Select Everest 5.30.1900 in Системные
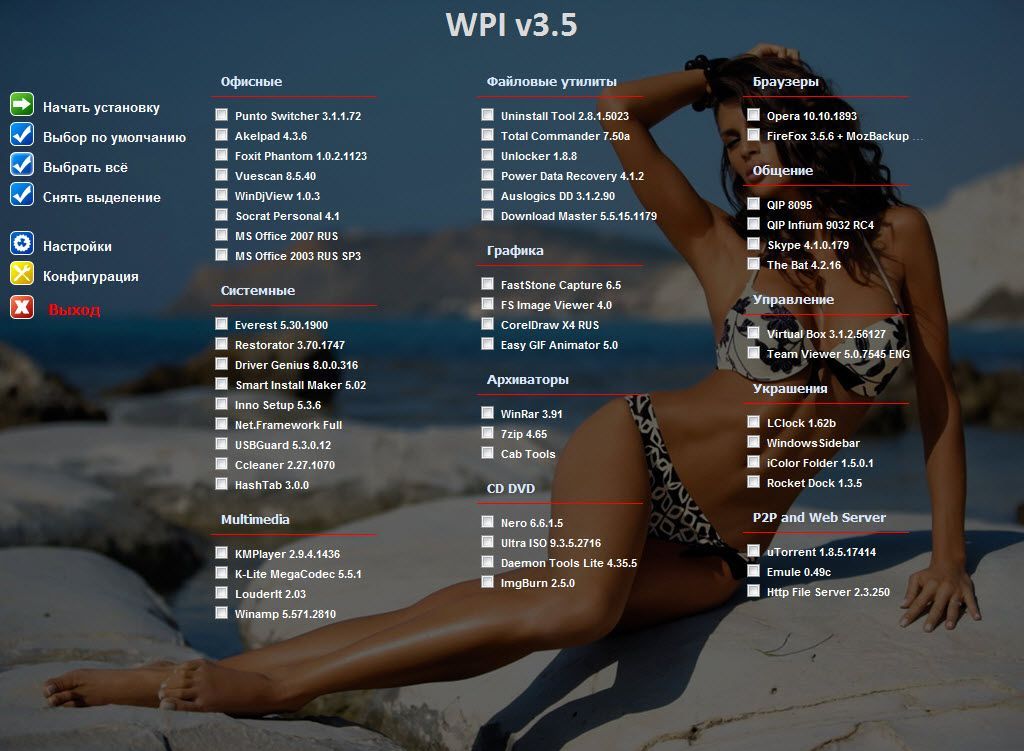This screenshot has height=751, width=1024. (x=221, y=324)
